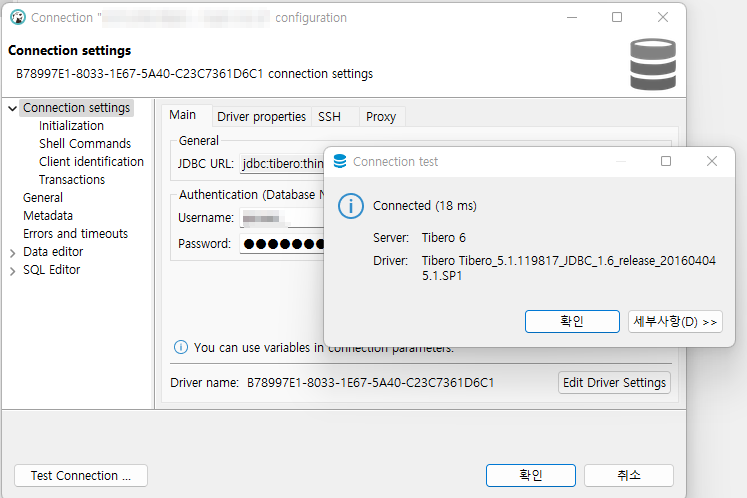Click 확인 at the bottom of configuration window
Screen dimensions: 747x498
531,476
